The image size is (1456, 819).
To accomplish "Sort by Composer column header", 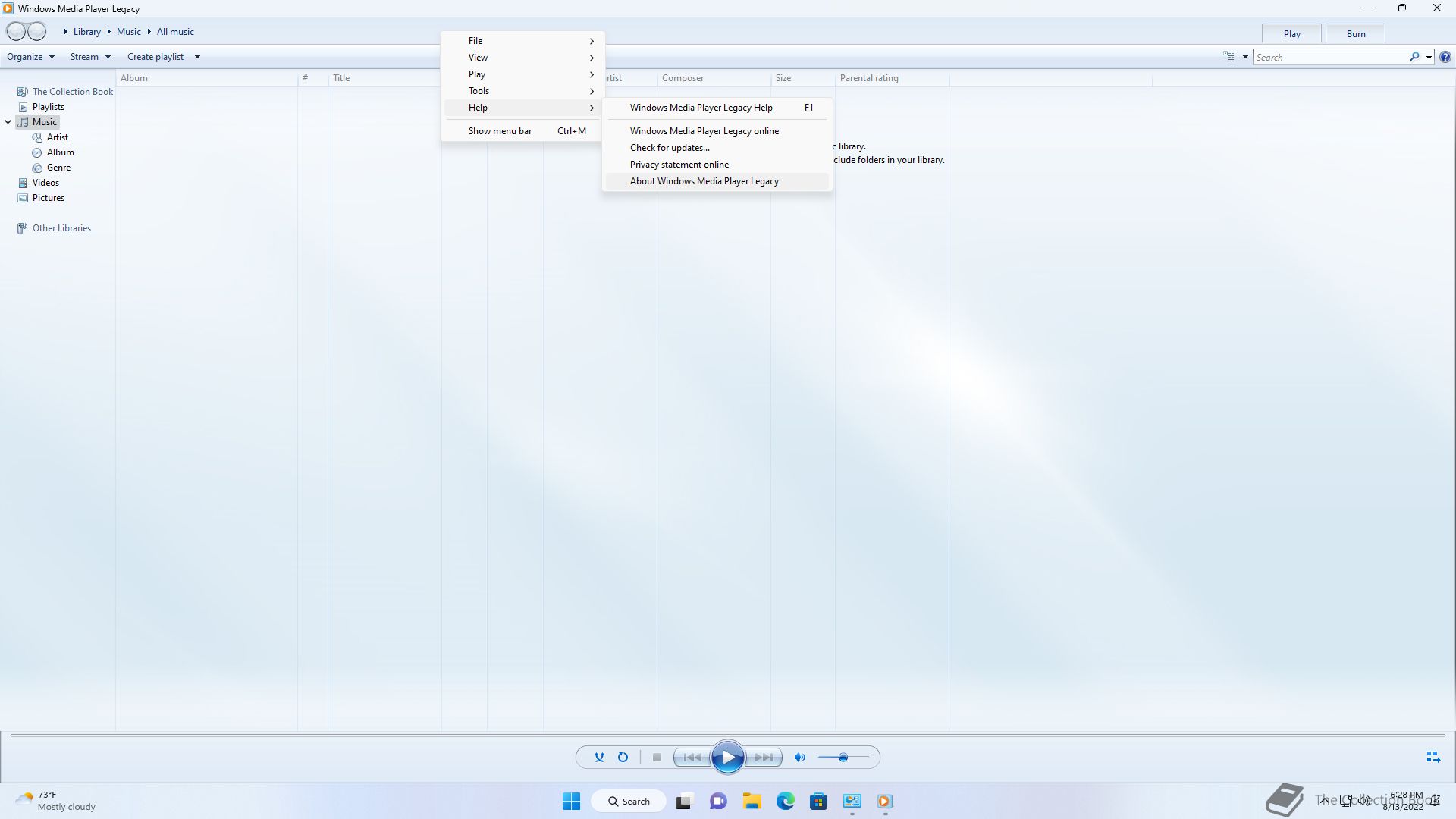I will pyautogui.click(x=714, y=78).
